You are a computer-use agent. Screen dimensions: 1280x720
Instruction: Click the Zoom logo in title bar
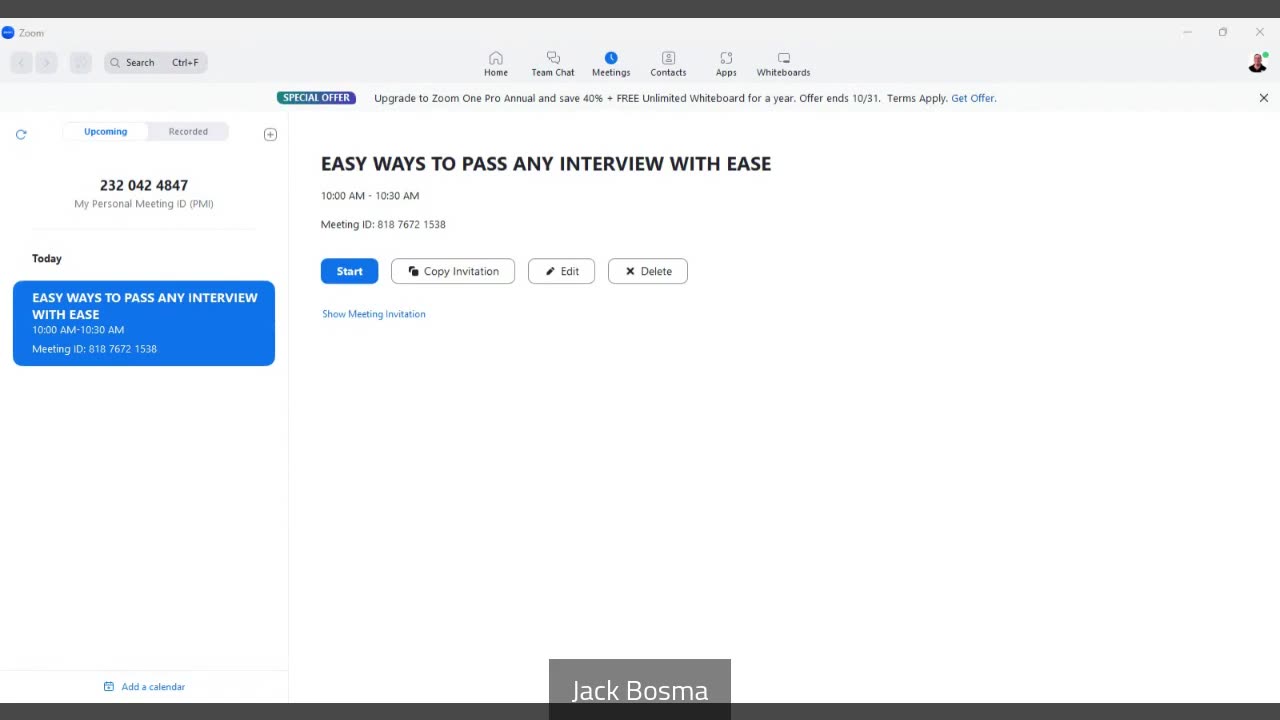click(8, 33)
